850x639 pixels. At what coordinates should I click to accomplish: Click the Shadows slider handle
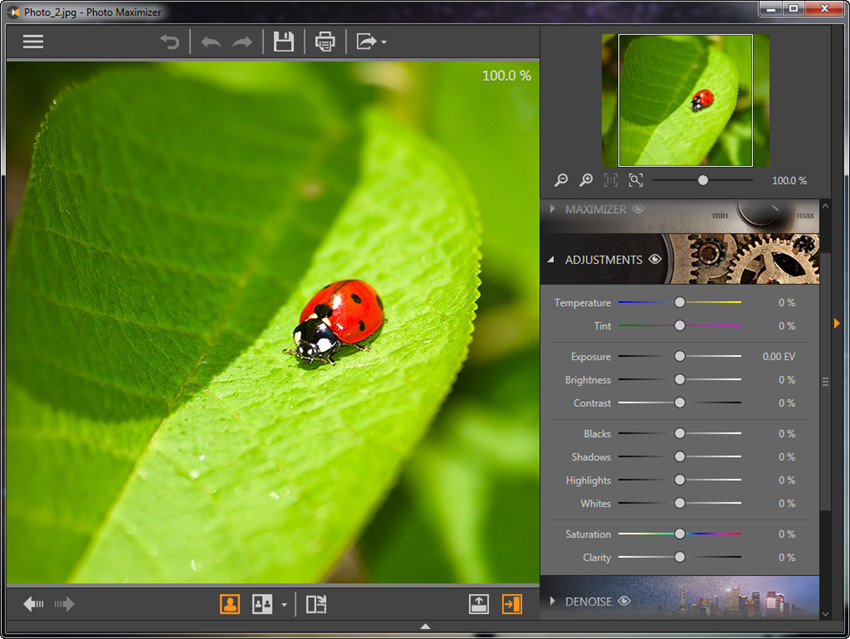coord(679,457)
